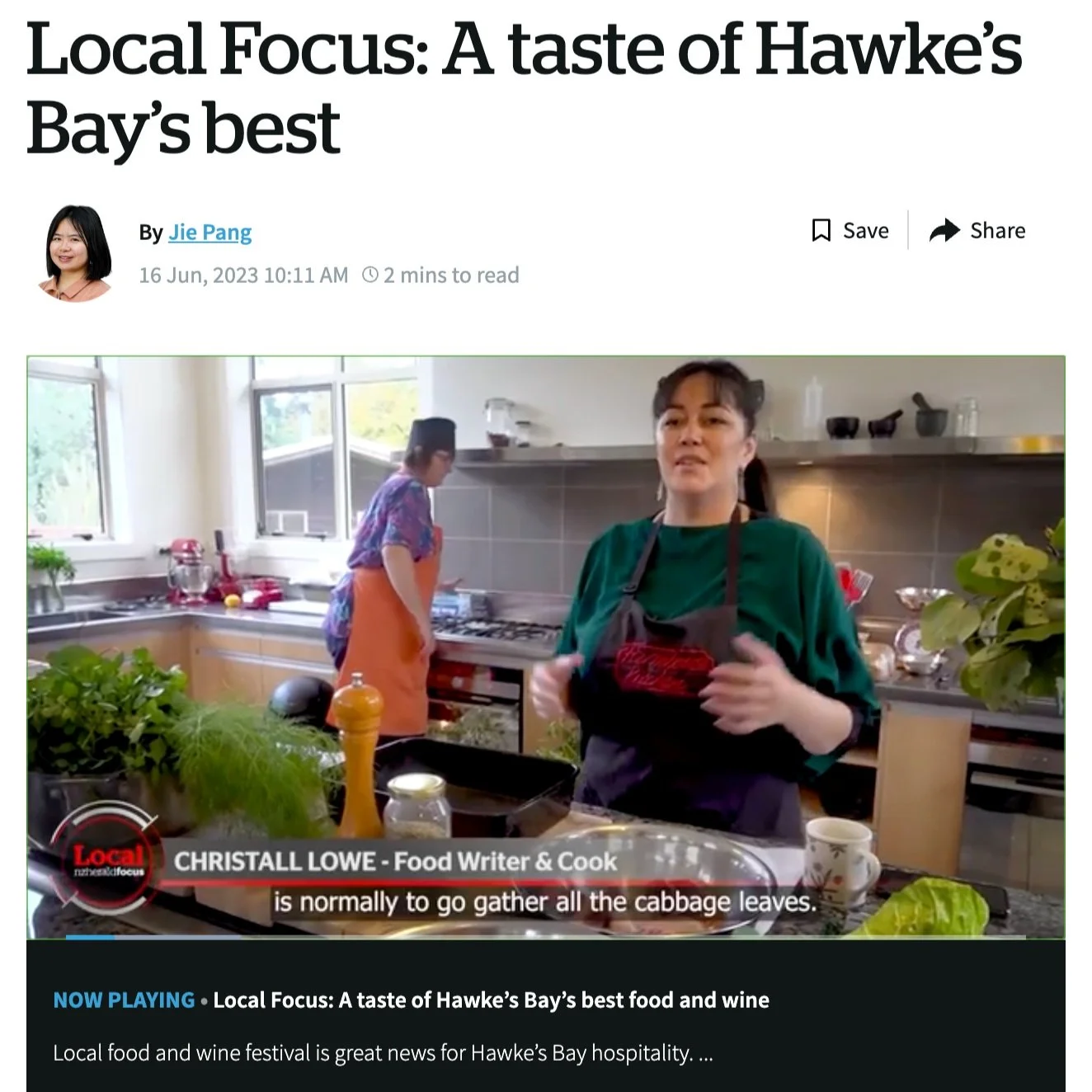The image size is (1092, 1092).
Task: Click the Save text label
Action: point(865,231)
